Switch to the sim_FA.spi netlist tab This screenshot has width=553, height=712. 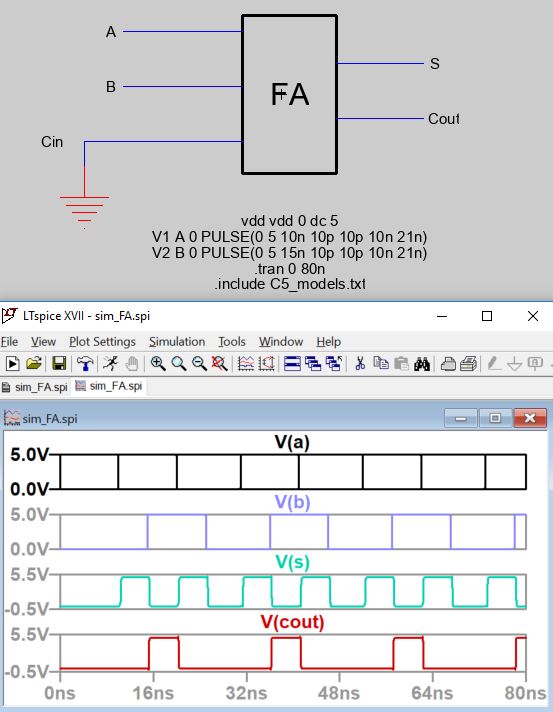tap(35, 387)
